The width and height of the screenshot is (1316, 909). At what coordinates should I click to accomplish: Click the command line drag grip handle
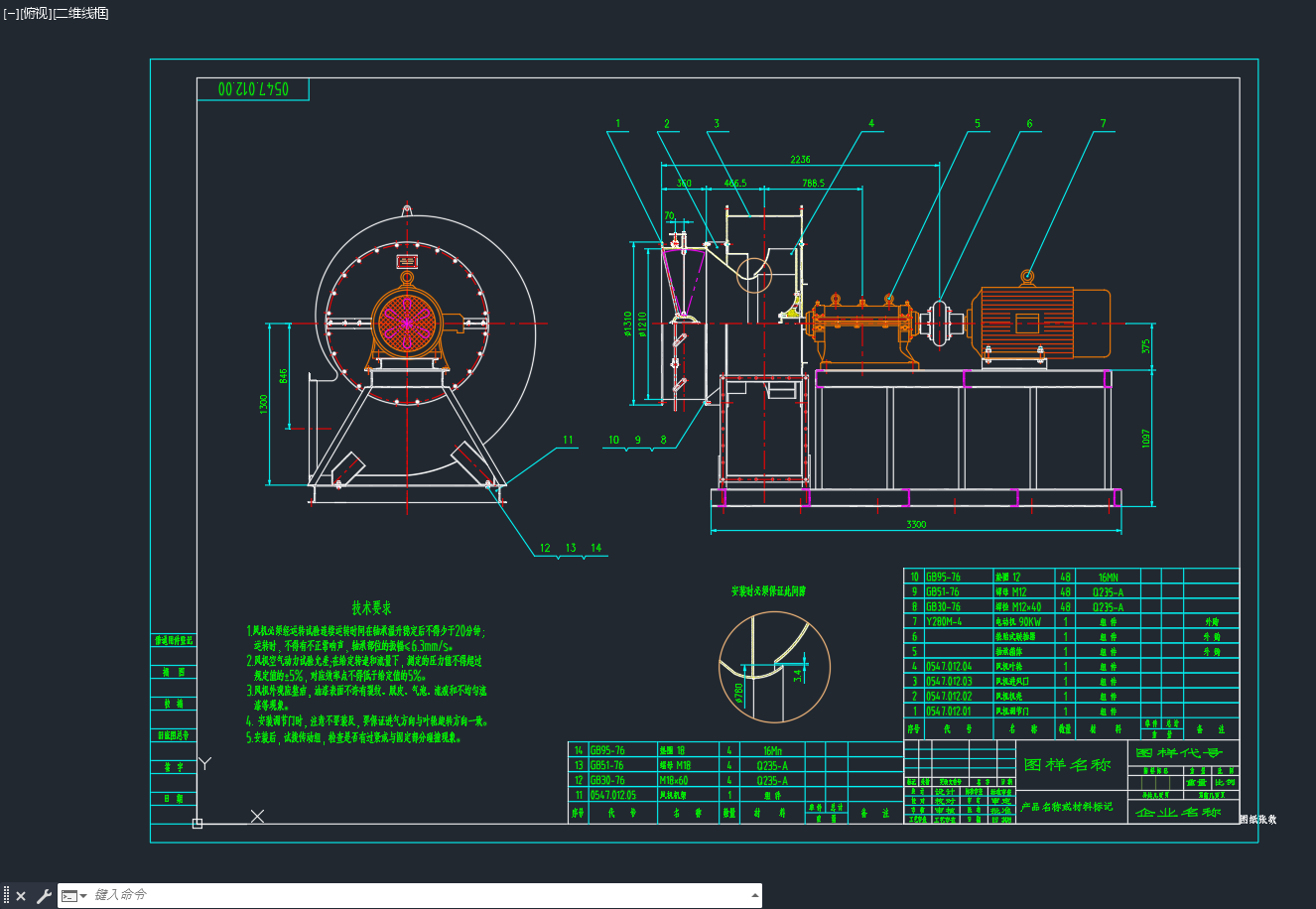click(x=7, y=896)
